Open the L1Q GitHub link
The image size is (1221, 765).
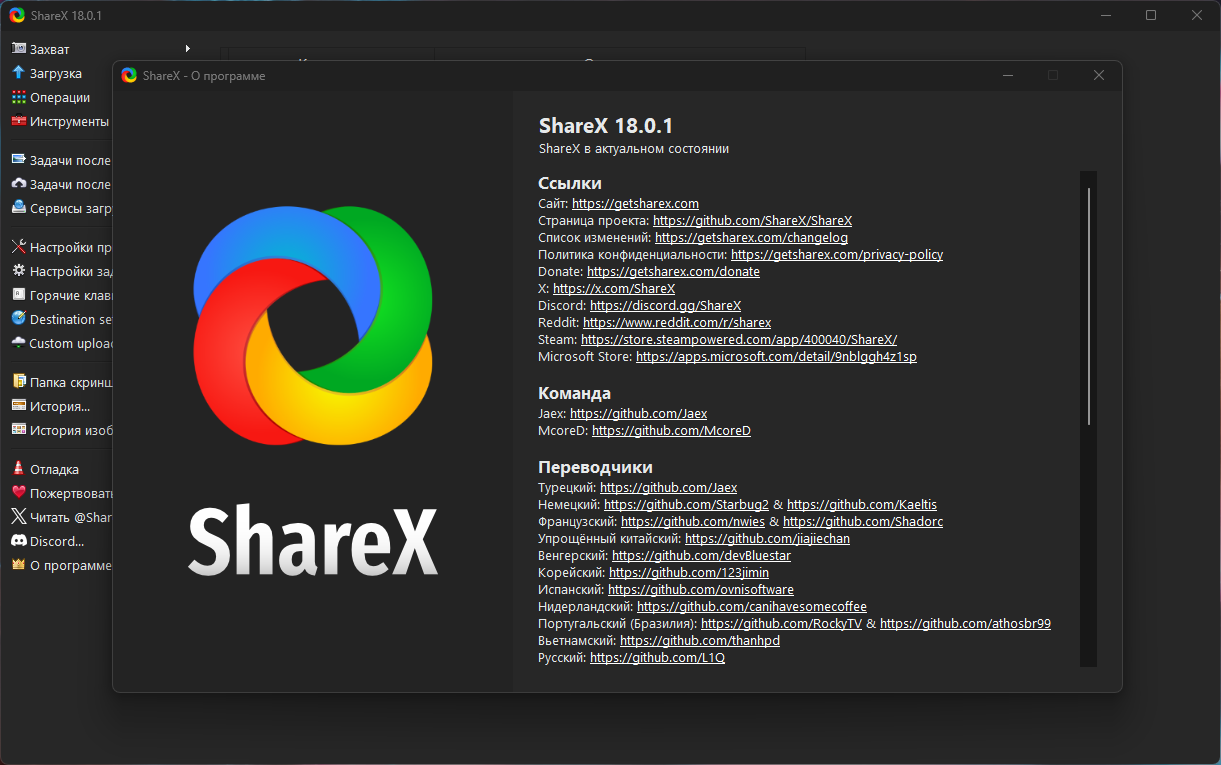point(657,657)
